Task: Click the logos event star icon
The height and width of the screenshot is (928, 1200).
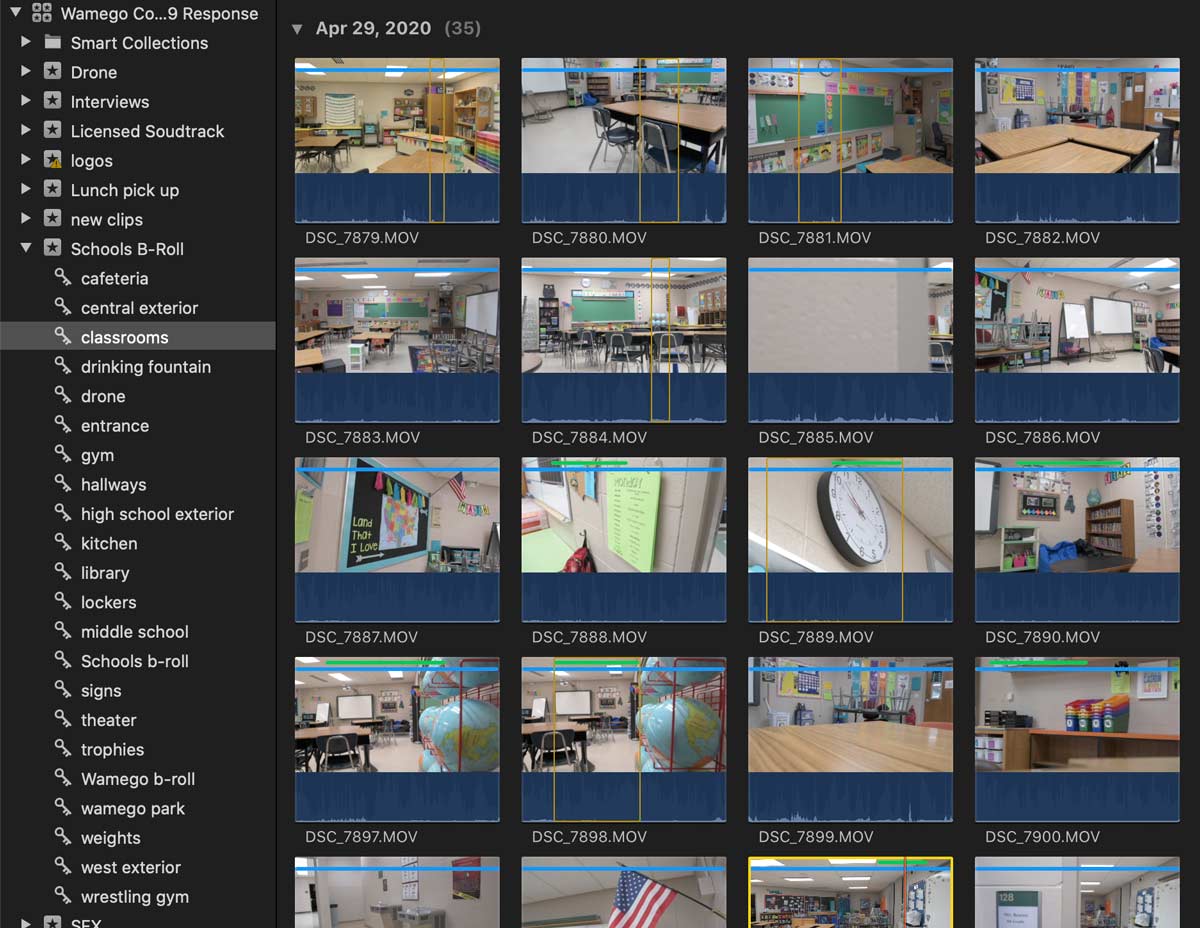Action: pos(53,160)
